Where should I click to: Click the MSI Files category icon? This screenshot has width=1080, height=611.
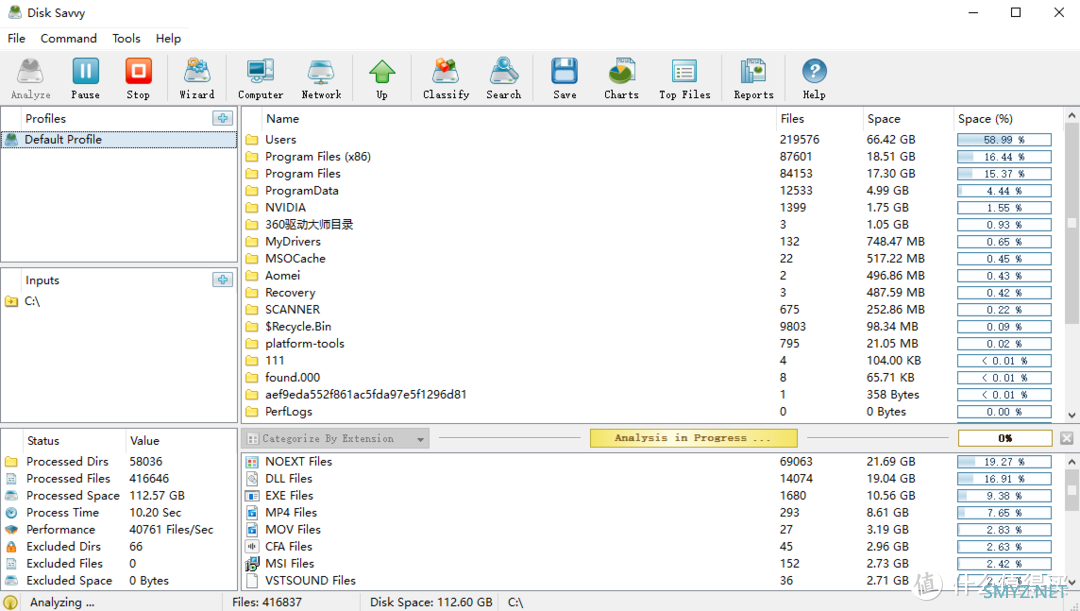tap(252, 563)
